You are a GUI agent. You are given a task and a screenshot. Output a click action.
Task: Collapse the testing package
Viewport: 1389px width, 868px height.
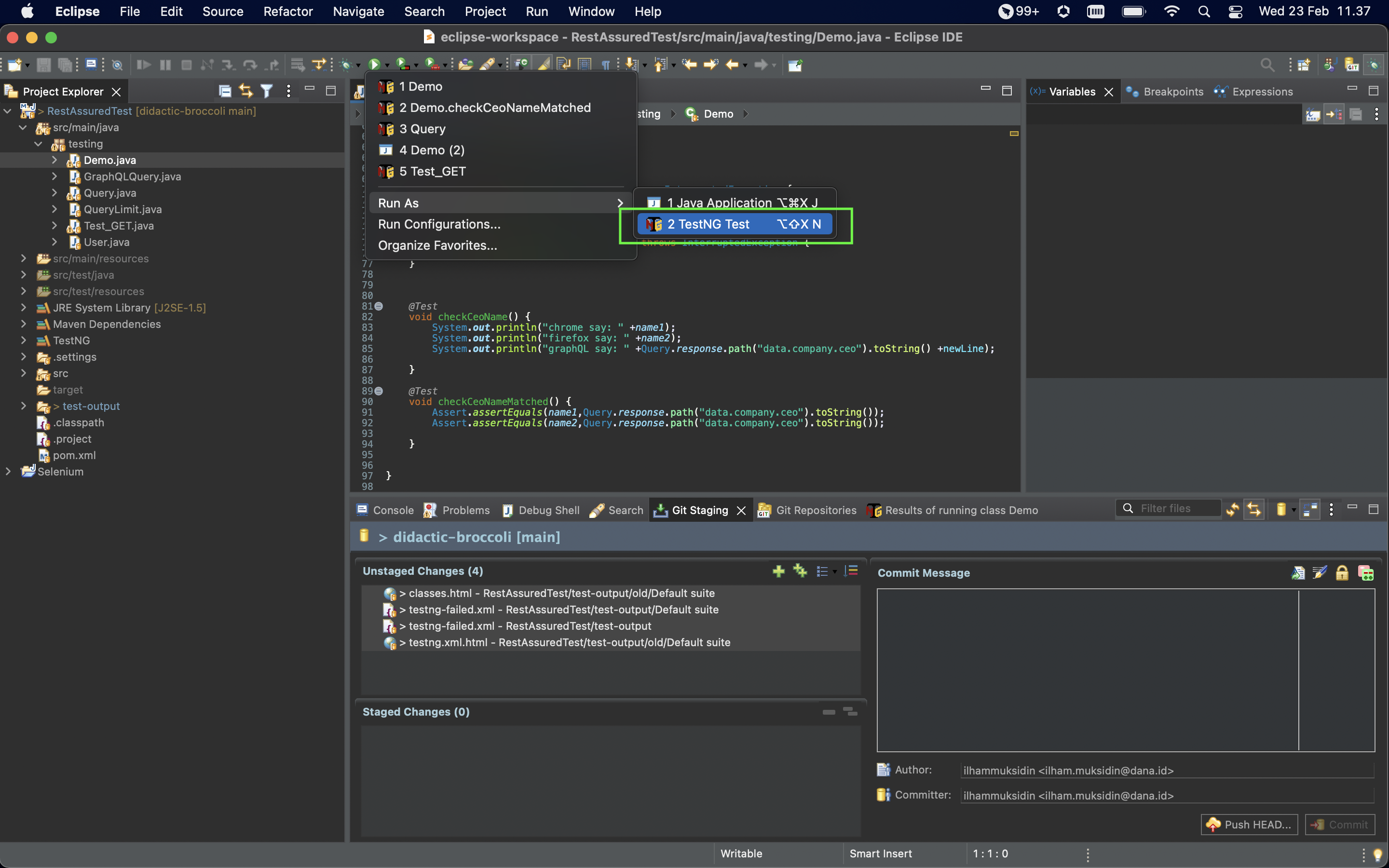coord(38,144)
